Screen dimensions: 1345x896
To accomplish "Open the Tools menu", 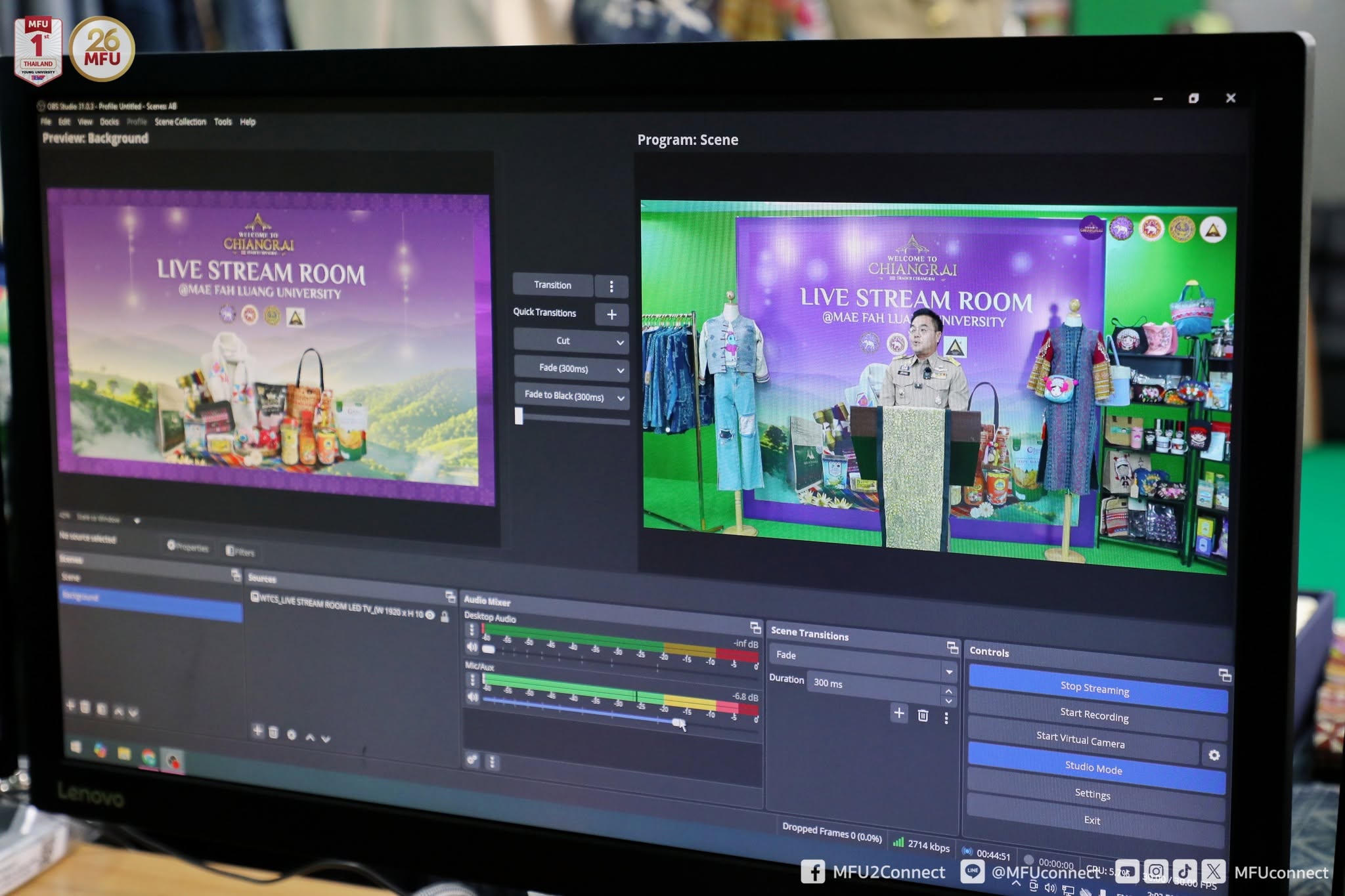I will point(223,122).
